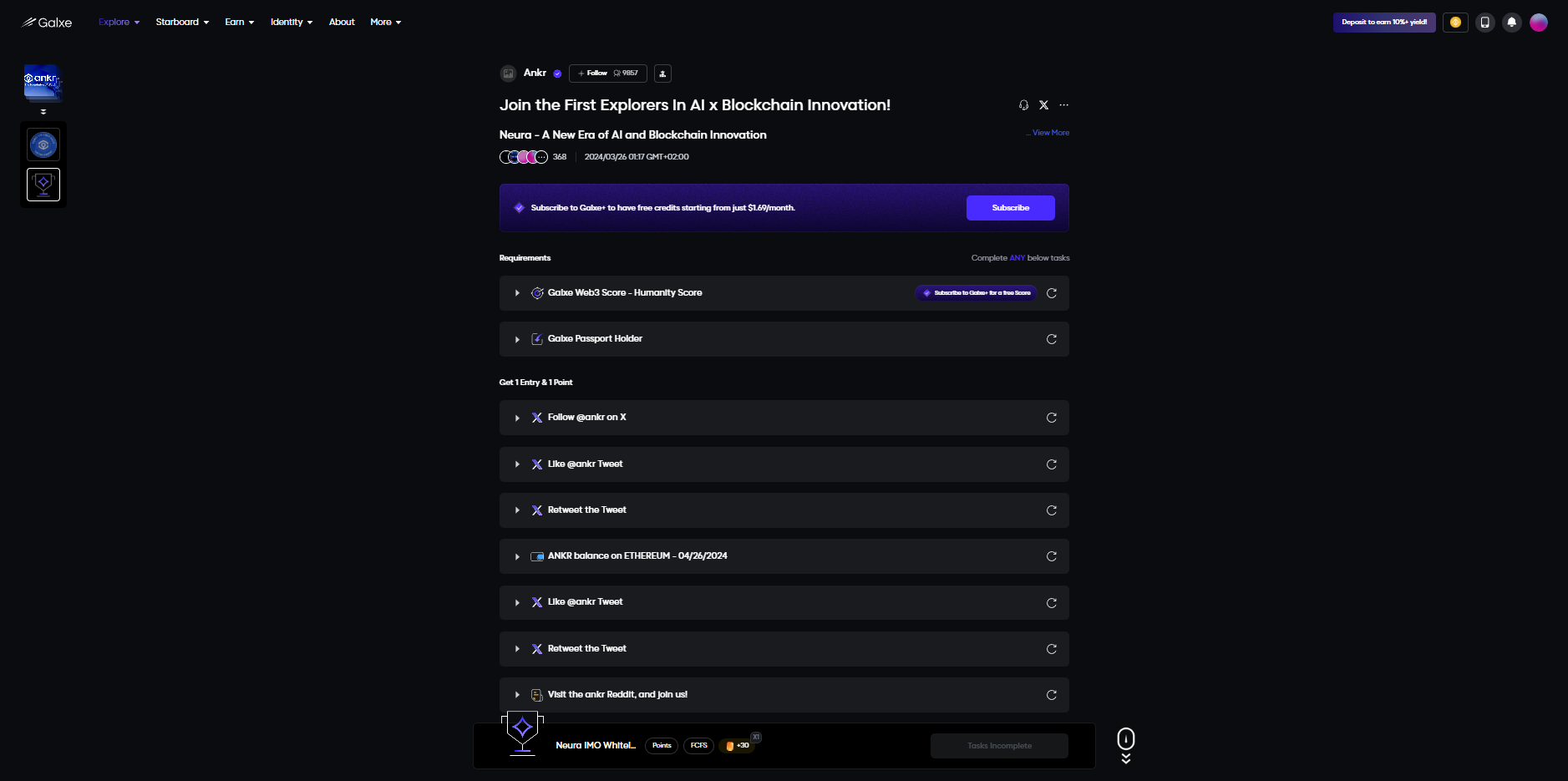Viewport: 1568px width, 781px height.
Task: Click the purple Subscribe button
Action: coord(1010,208)
